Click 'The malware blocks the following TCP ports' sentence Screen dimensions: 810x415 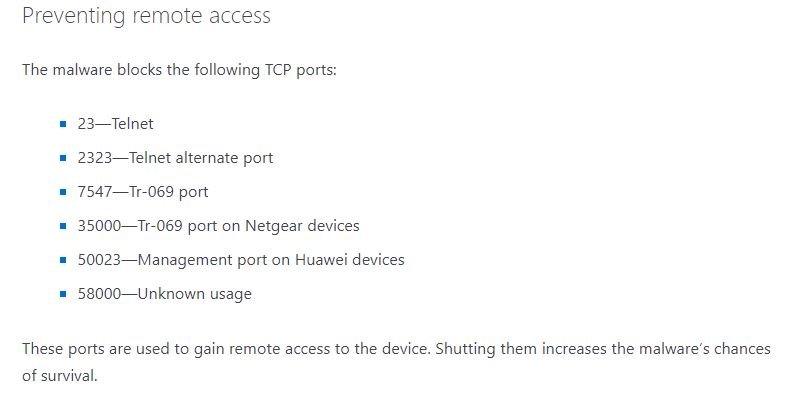pos(179,69)
